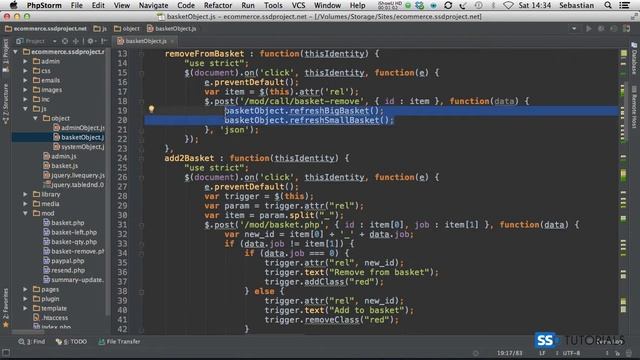Viewport: 640px width, 360px height.
Task: Select admin.js file in tree
Action: pos(60,156)
